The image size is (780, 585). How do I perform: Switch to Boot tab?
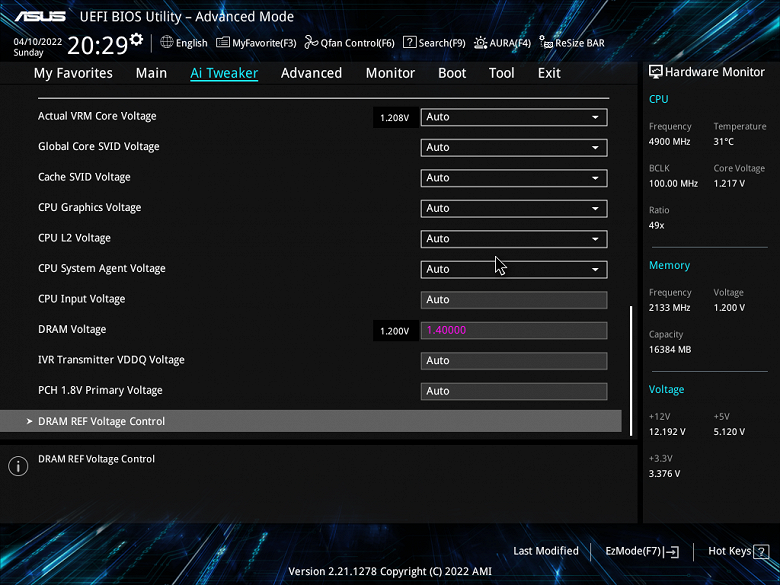452,73
